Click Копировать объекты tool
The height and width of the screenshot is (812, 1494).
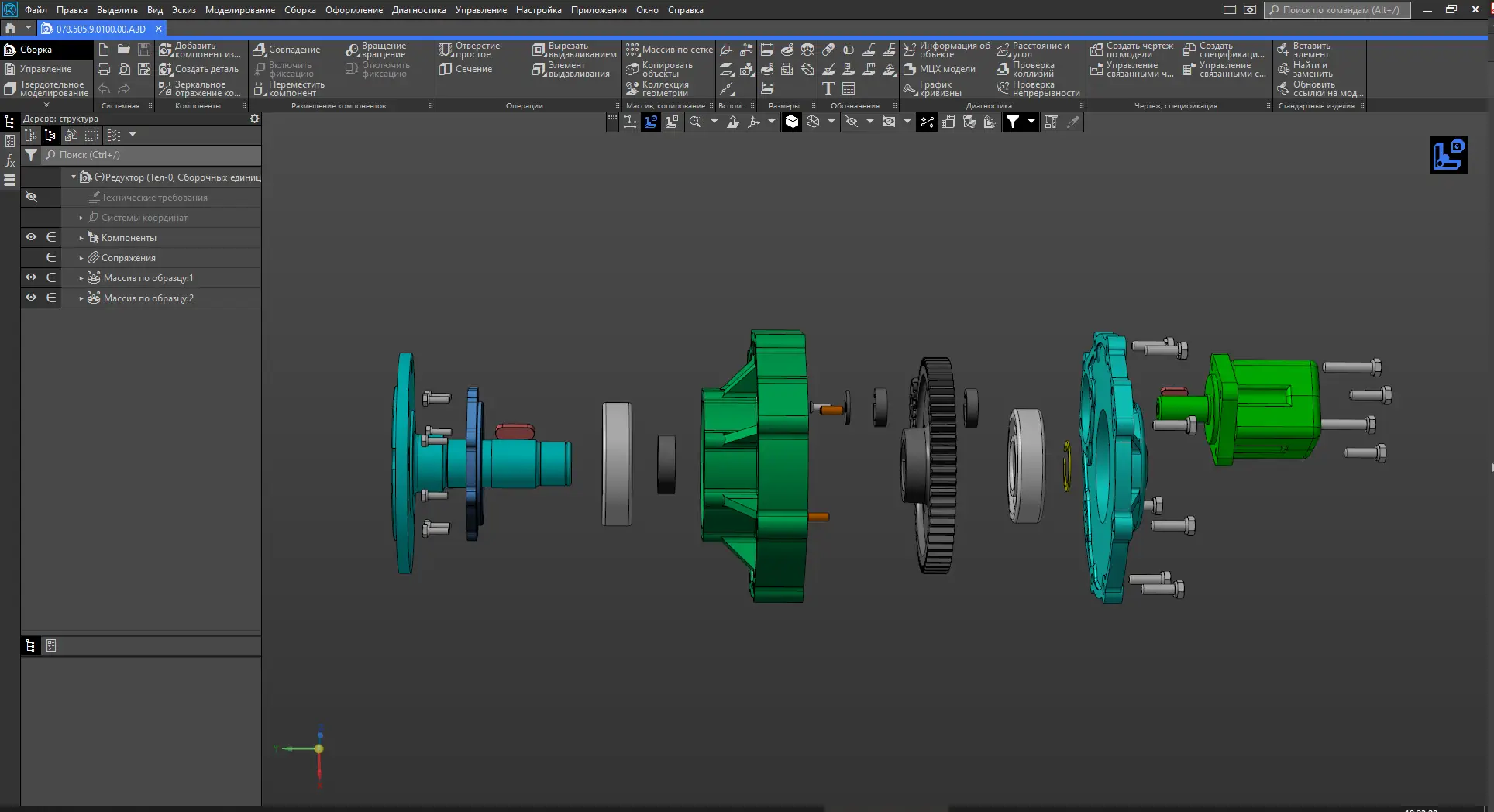(x=660, y=69)
